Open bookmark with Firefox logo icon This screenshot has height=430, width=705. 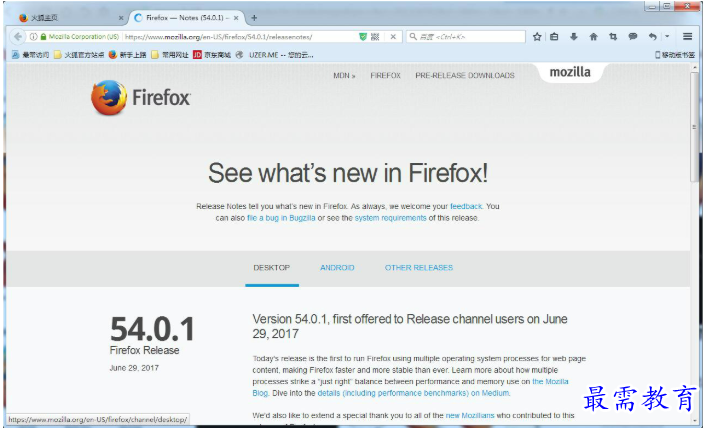coord(127,55)
